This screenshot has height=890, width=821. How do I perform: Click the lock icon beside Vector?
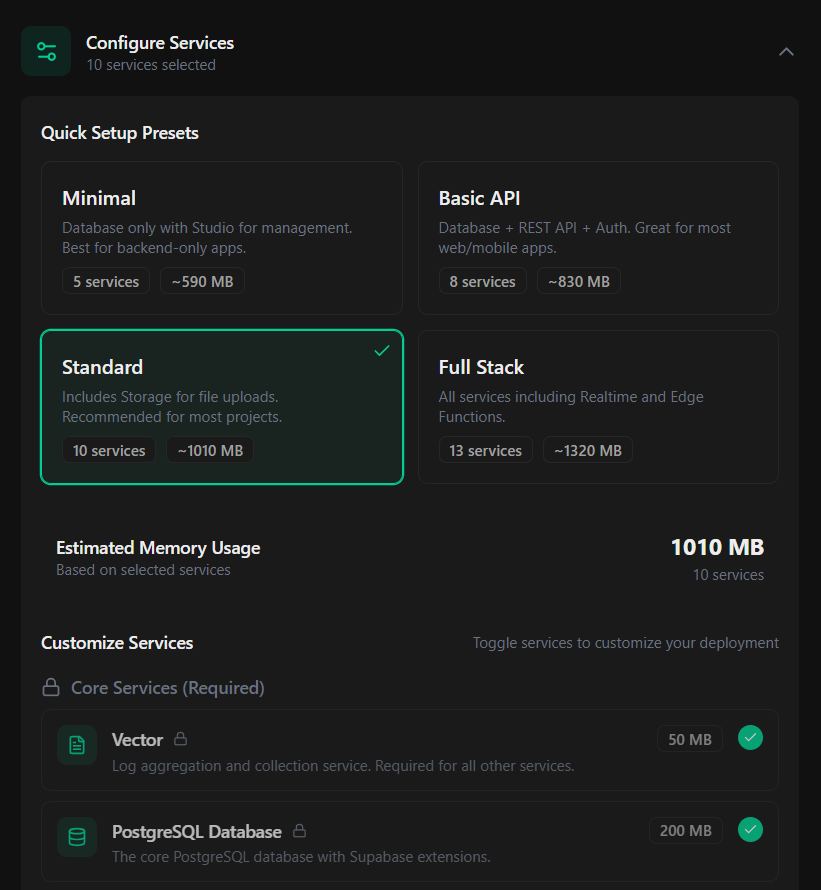click(180, 739)
